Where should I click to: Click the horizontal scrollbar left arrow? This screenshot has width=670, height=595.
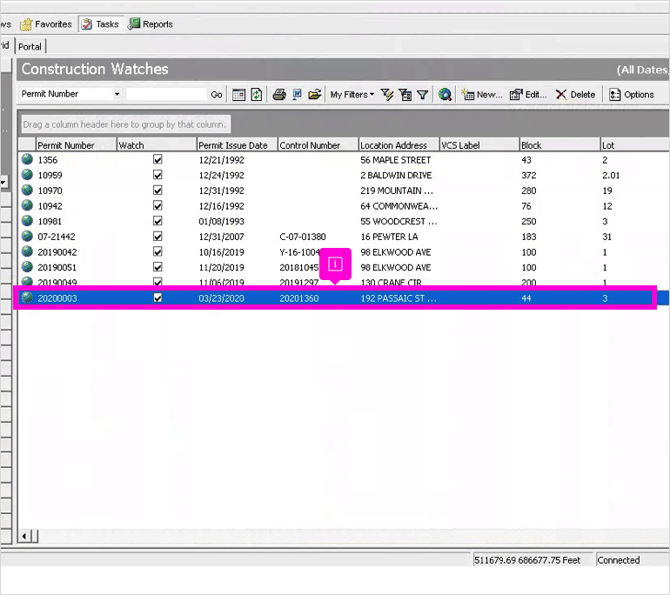coord(24,536)
